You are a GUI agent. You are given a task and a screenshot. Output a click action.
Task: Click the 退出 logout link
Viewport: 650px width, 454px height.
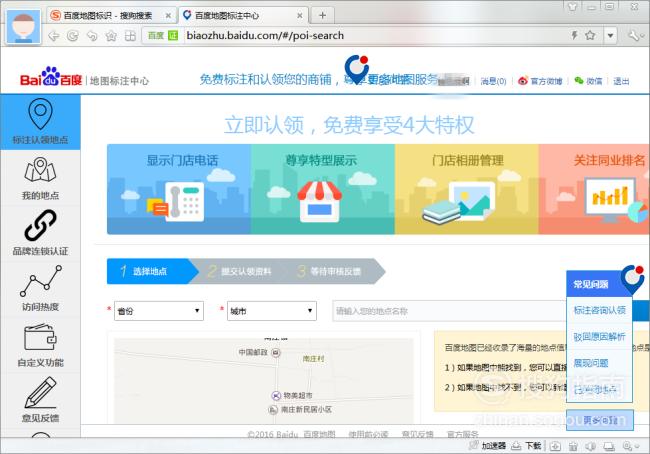(621, 81)
